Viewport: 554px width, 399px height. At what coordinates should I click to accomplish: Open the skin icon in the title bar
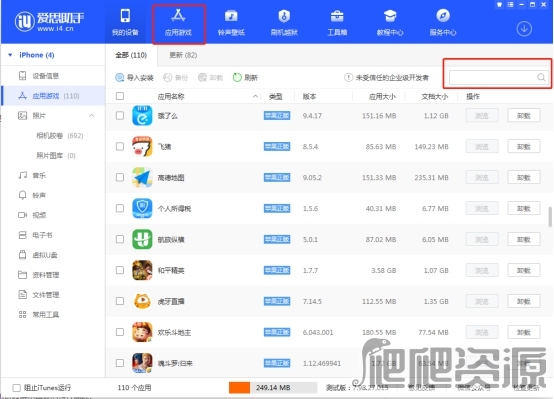[500, 5]
